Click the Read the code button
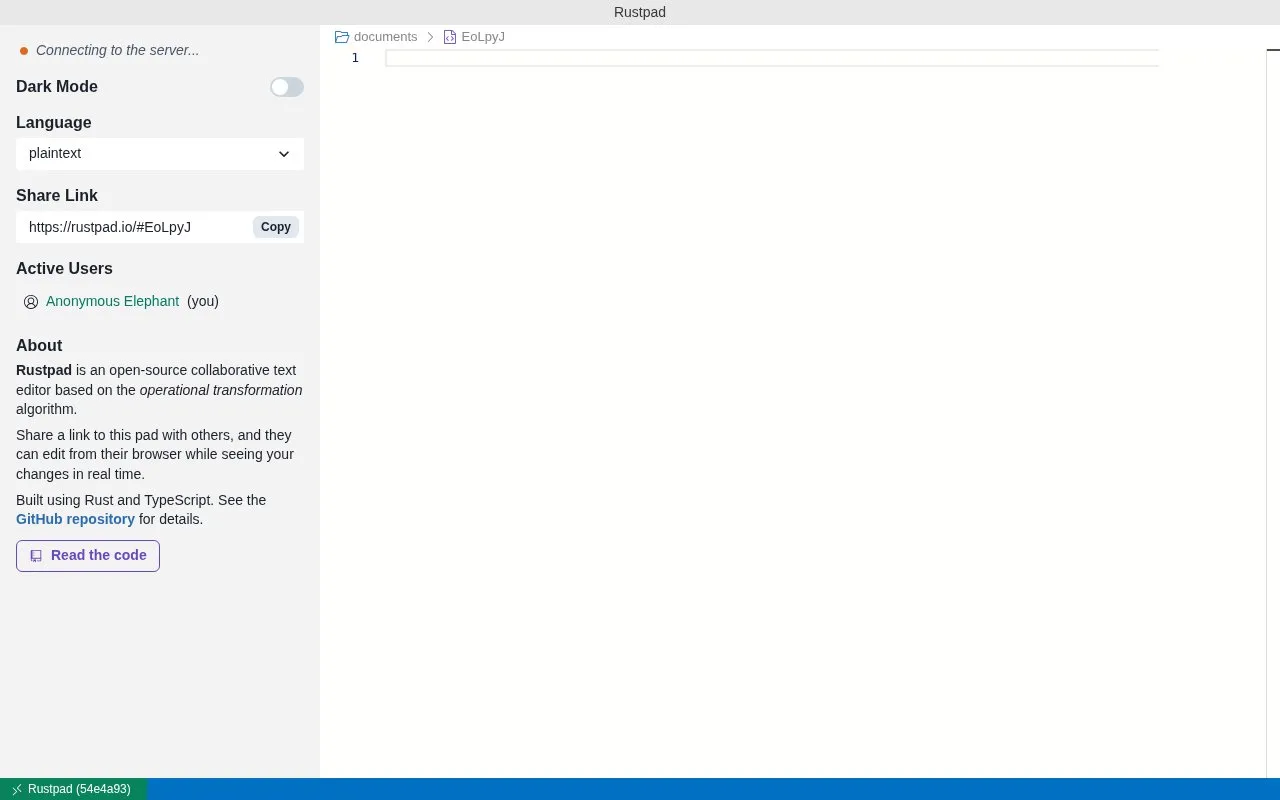Viewport: 1280px width, 800px height. click(x=88, y=556)
